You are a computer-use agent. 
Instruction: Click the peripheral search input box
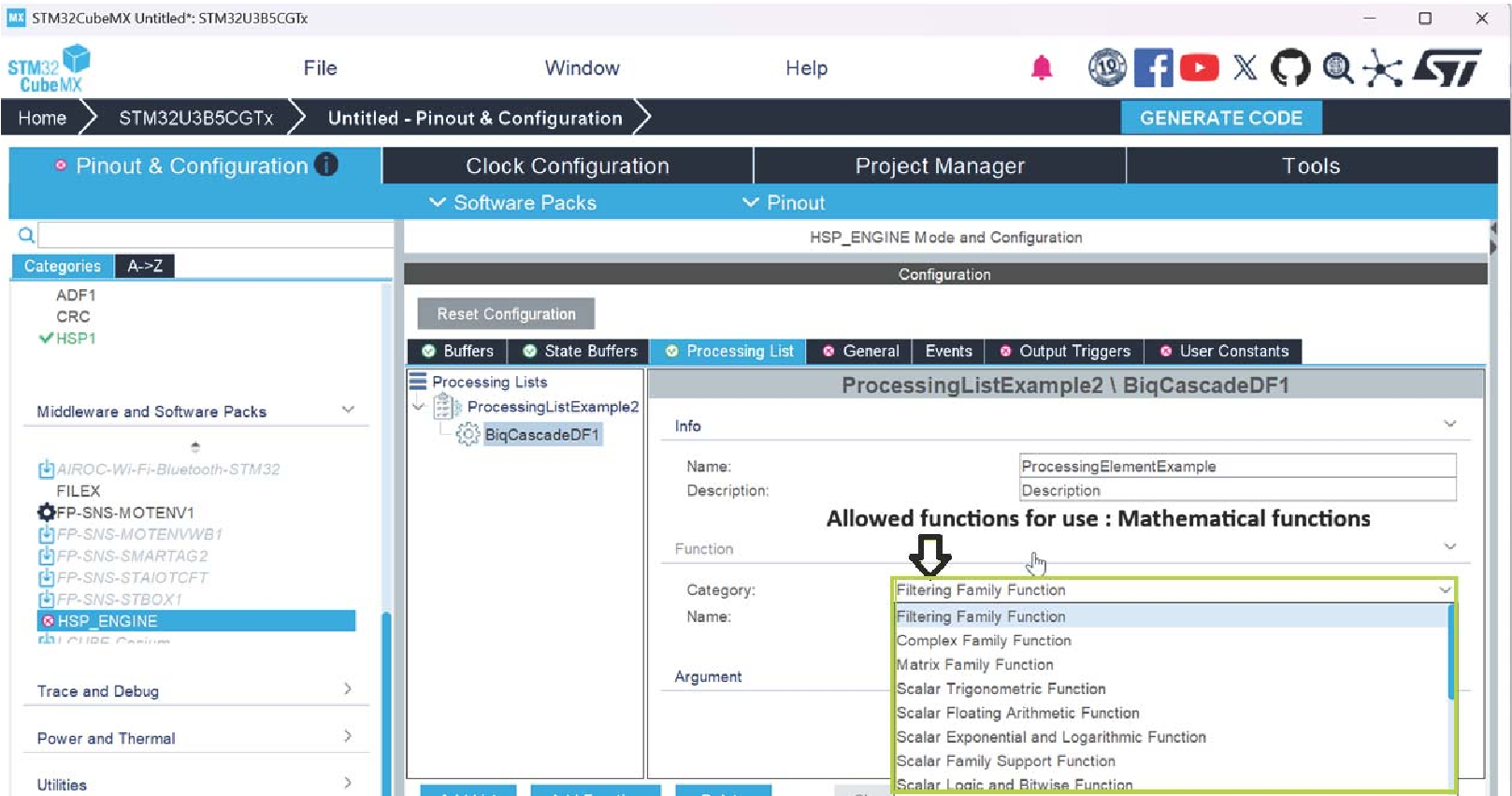point(216,235)
